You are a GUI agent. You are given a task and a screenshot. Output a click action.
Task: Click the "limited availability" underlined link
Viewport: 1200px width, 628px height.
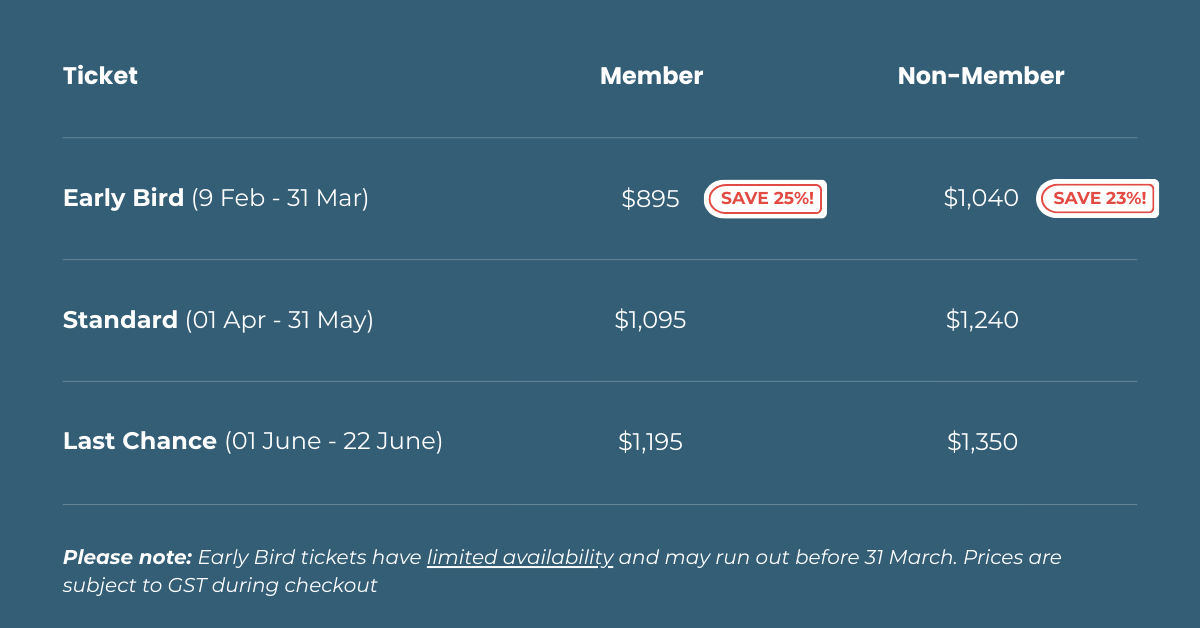pos(520,557)
